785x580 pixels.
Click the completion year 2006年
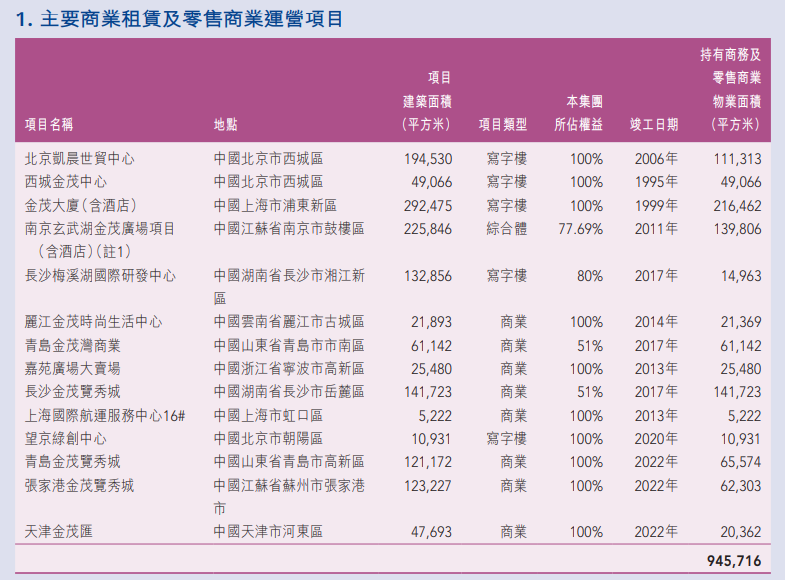click(656, 159)
